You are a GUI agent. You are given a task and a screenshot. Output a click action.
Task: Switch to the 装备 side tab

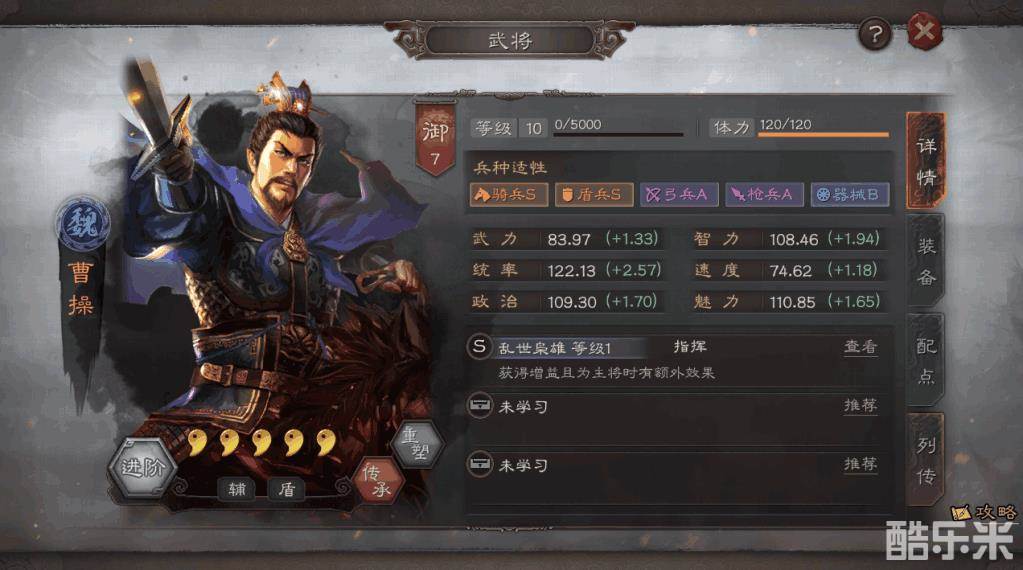926,261
